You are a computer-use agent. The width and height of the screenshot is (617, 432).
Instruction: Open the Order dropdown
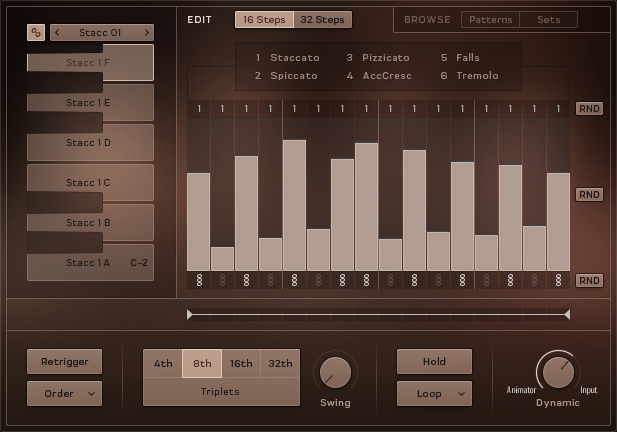(x=64, y=394)
